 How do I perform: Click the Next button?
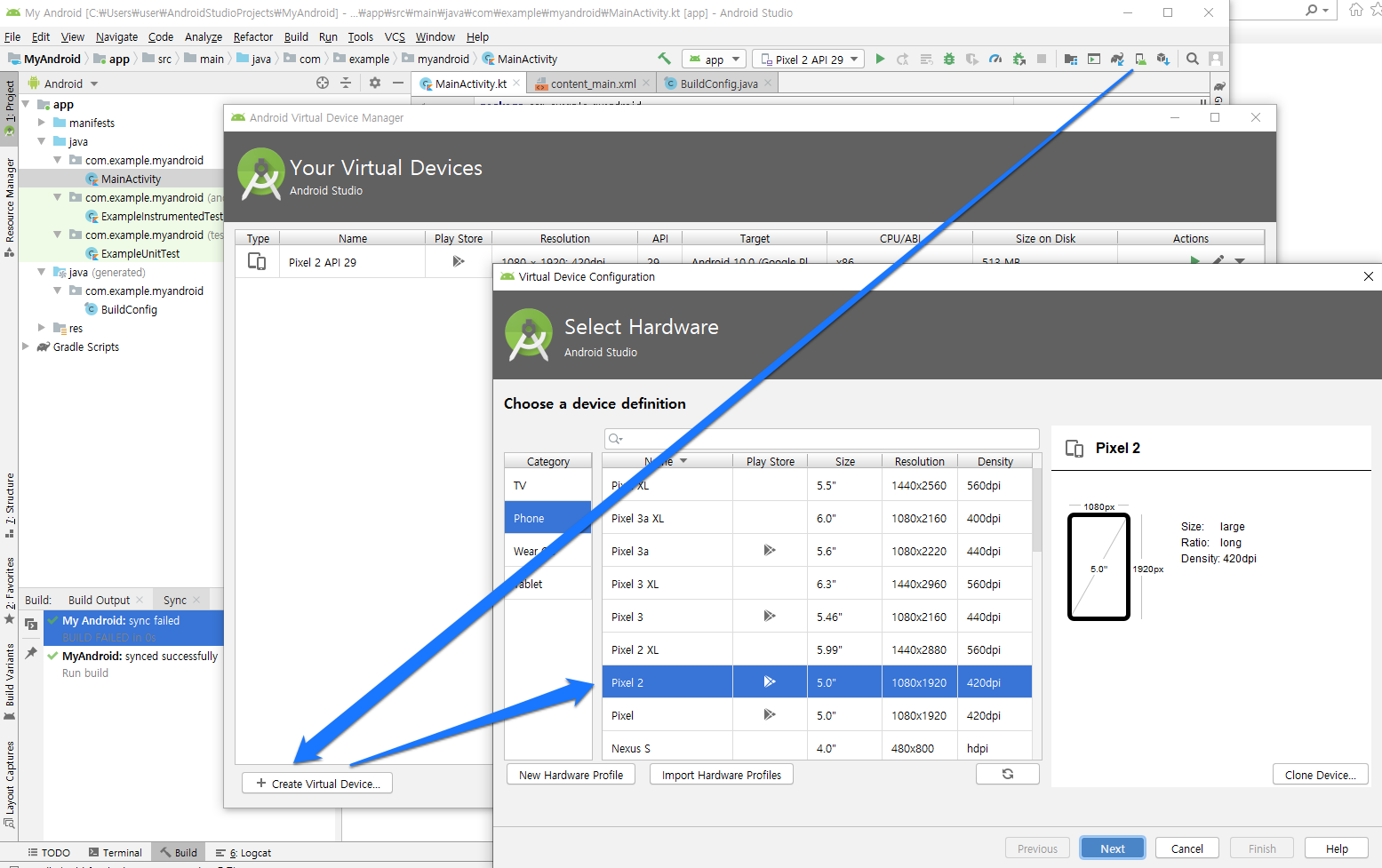(x=1113, y=848)
